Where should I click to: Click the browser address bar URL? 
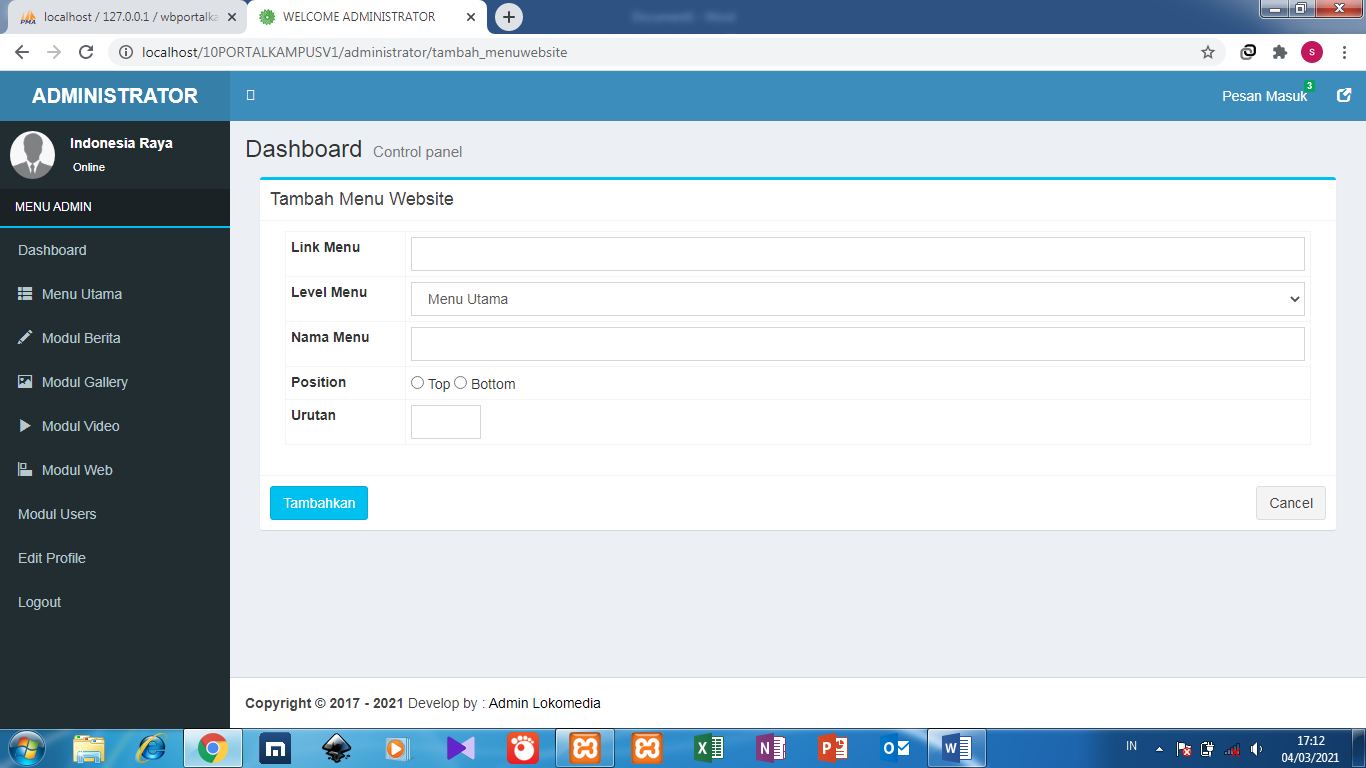pos(355,52)
